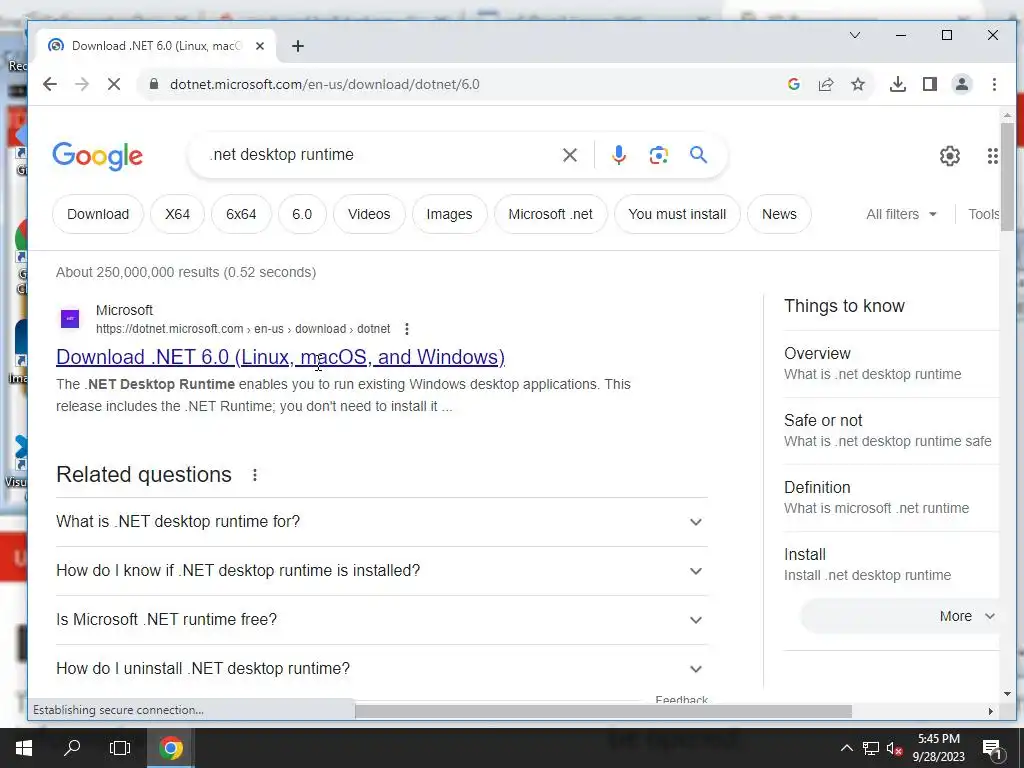The width and height of the screenshot is (1024, 768).
Task: Expand How do I uninstall question
Action: 381,669
